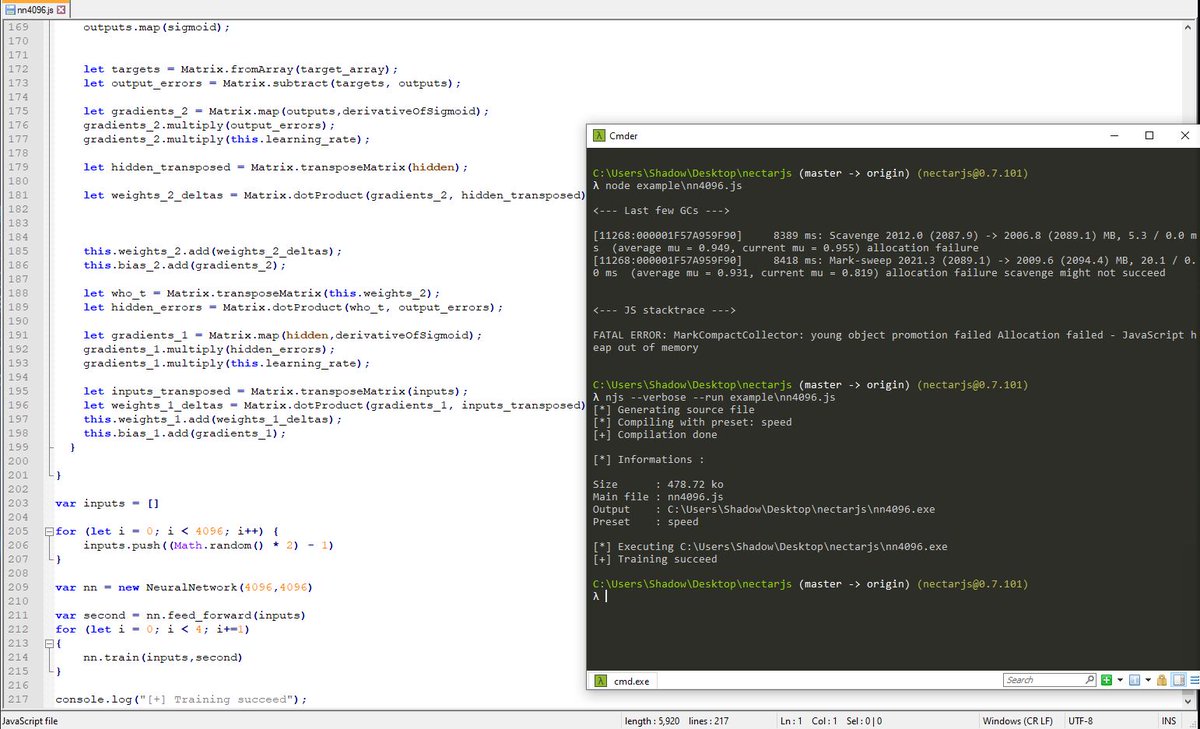The height and width of the screenshot is (729, 1200).
Task: Click 'JavaScript file' in Notepad++ status bar
Action: coord(31,721)
